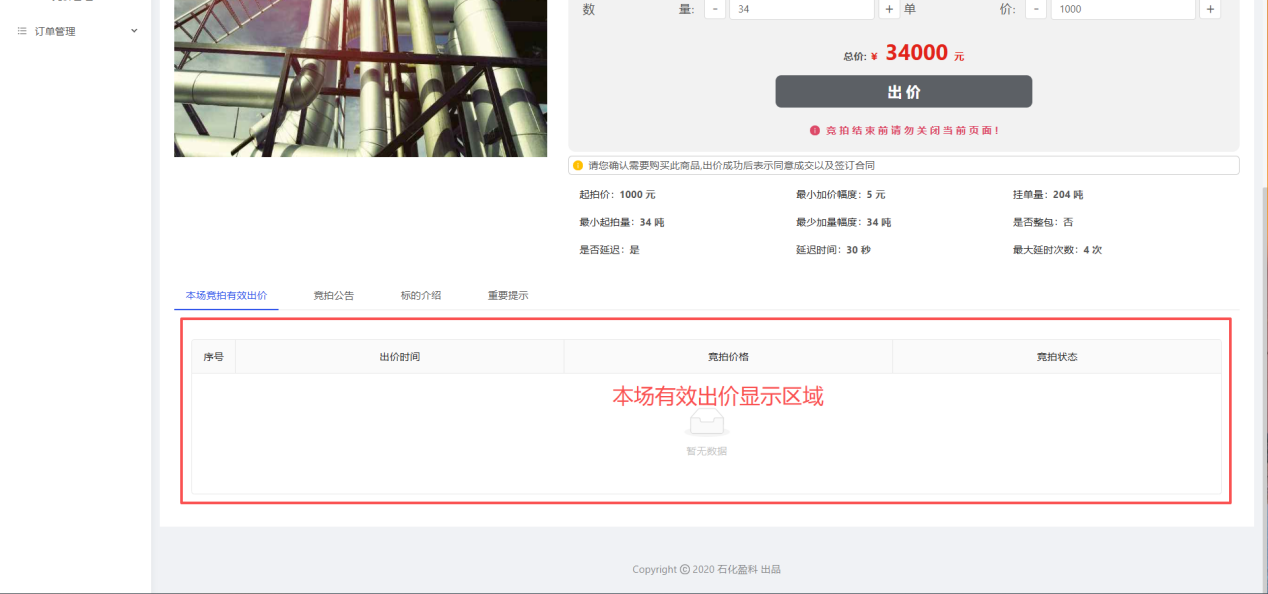1268x594 pixels.
Task: Click the yellow notice icon before 请您确认
Action: pos(578,165)
